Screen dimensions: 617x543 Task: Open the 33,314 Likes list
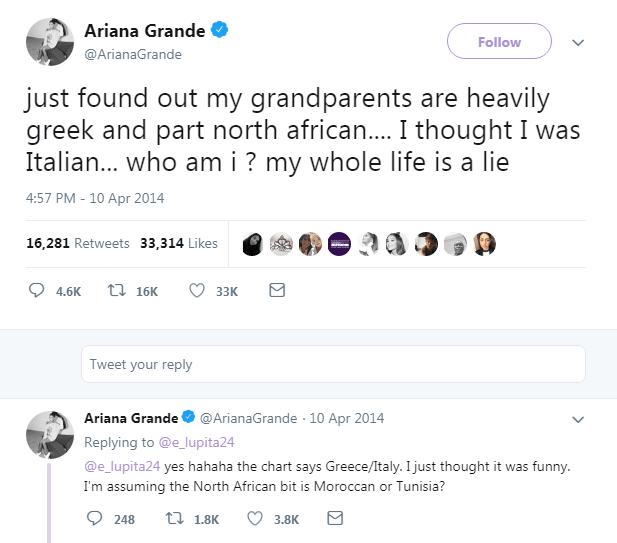tap(179, 243)
